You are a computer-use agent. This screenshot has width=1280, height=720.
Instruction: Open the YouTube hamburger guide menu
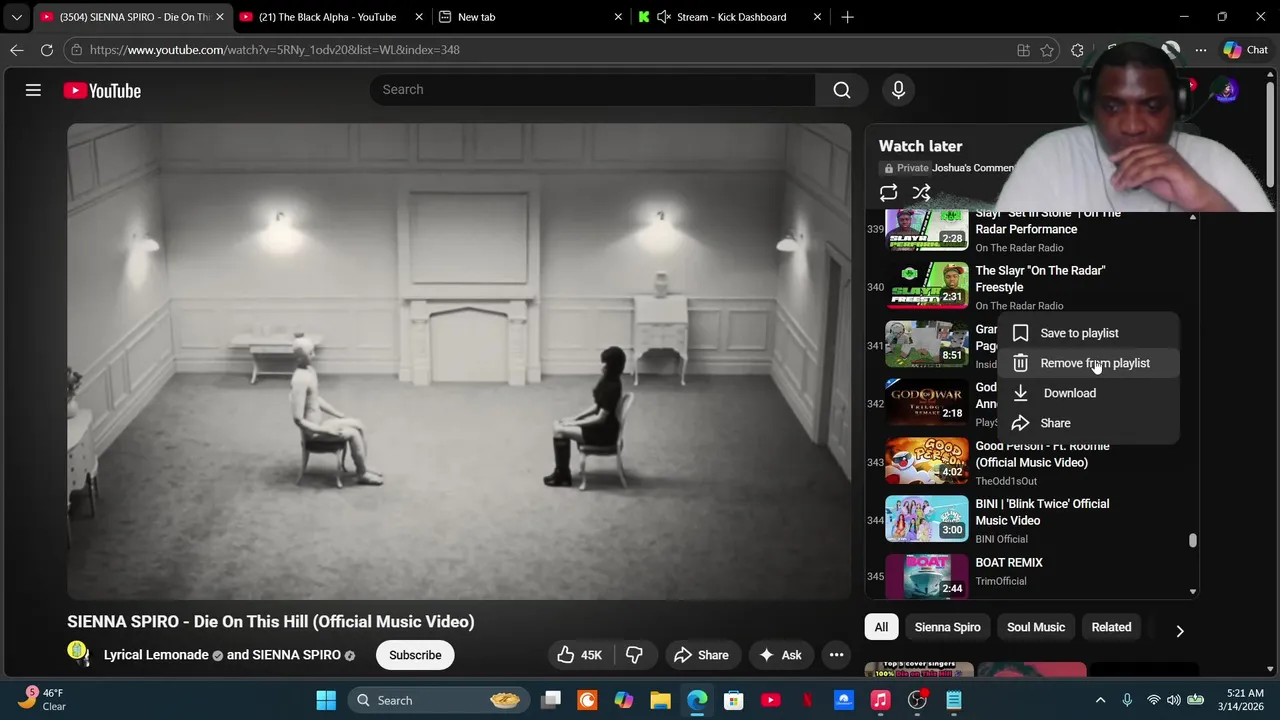click(33, 90)
